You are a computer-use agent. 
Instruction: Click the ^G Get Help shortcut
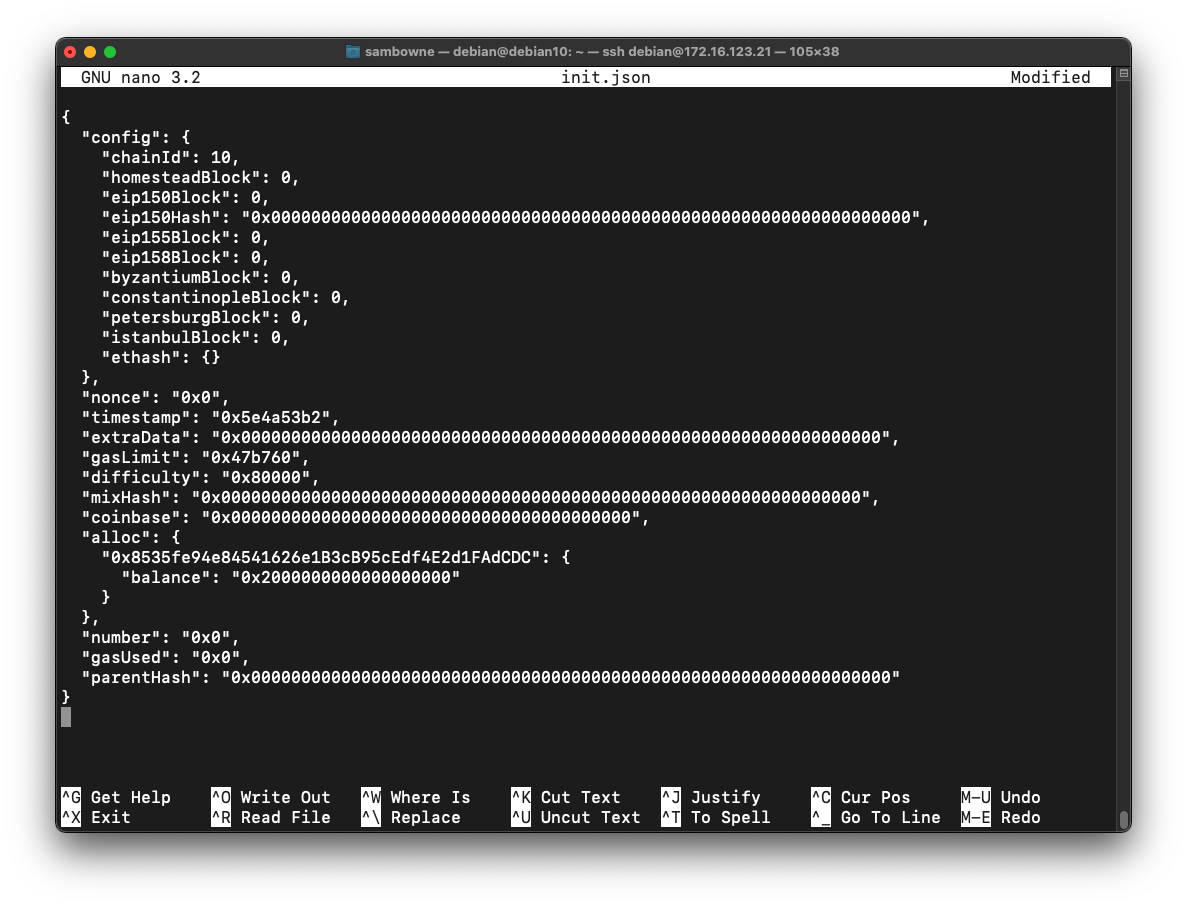(116, 797)
